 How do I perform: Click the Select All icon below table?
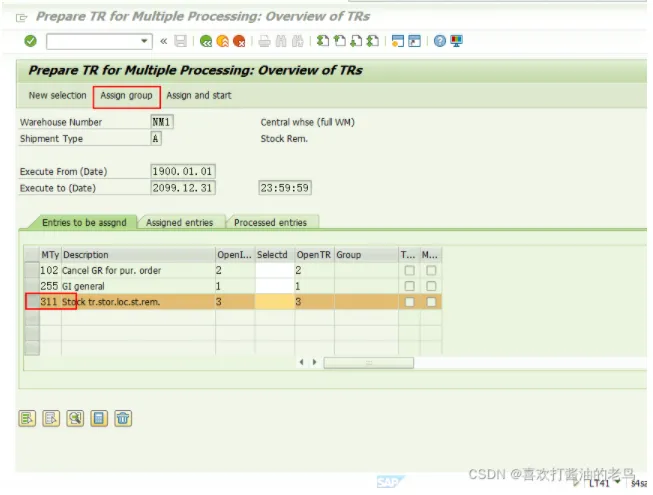pyautogui.click(x=27, y=418)
